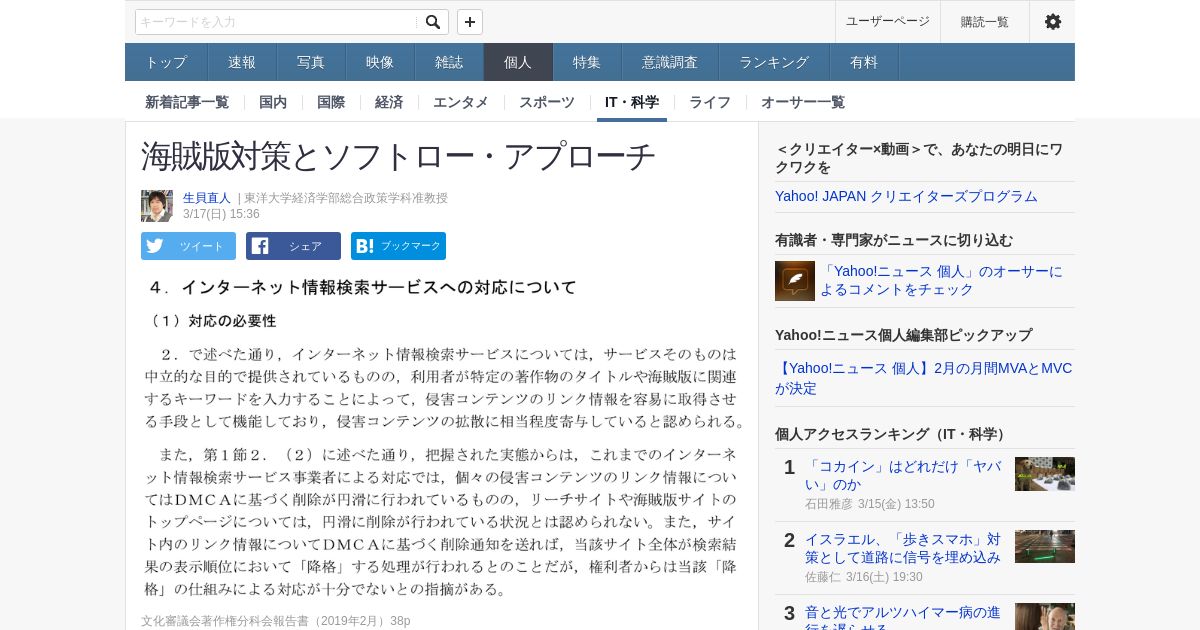Open author 生貝直人 profile link
Viewport: 1200px width, 630px height.
(207, 198)
